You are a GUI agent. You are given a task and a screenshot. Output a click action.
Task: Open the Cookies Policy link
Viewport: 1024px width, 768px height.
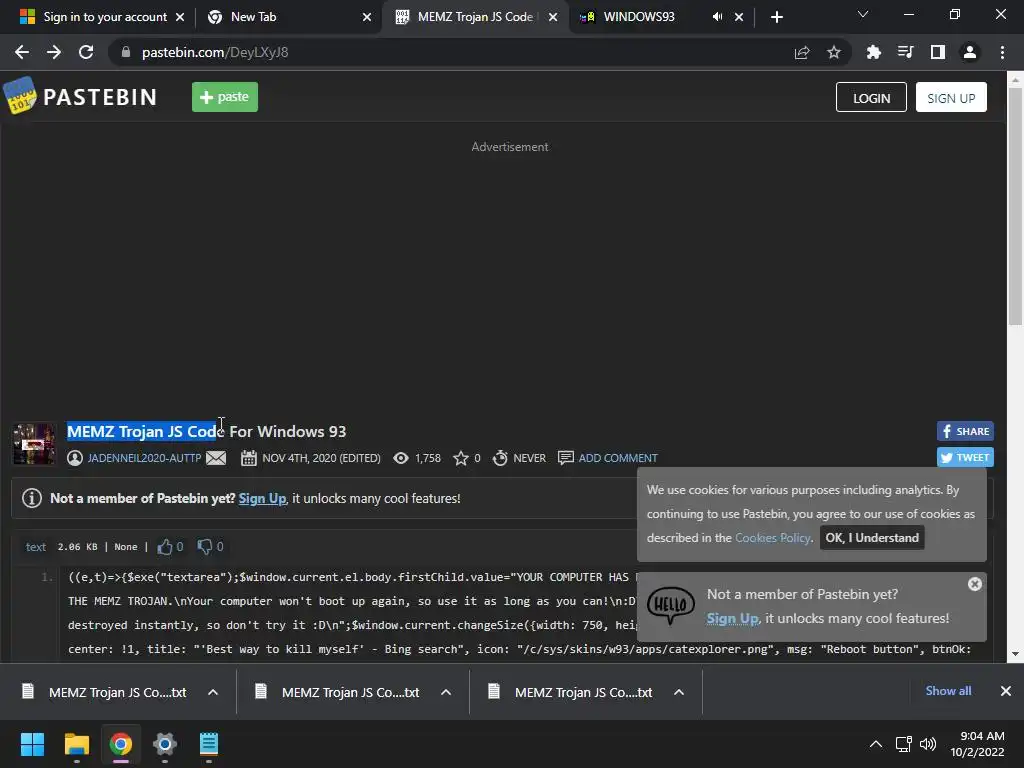773,537
